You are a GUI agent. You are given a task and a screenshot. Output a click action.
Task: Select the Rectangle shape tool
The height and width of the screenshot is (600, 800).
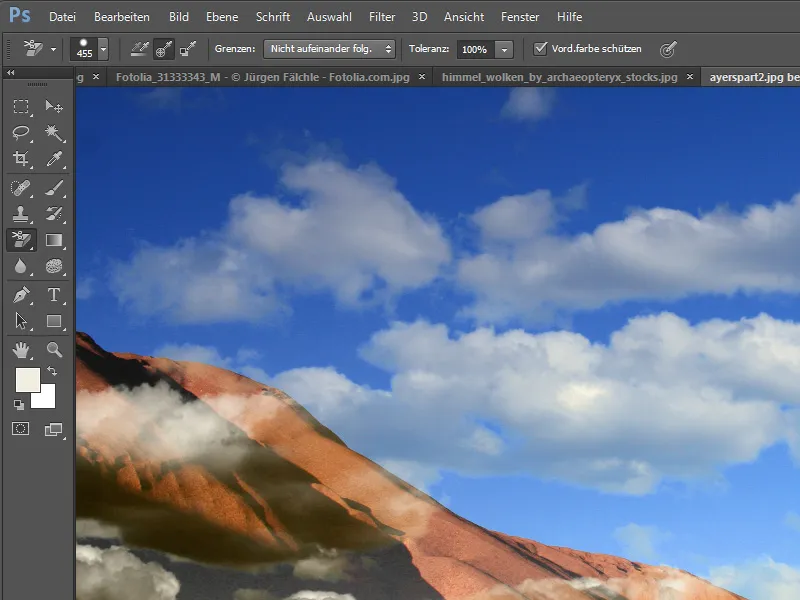coord(54,321)
